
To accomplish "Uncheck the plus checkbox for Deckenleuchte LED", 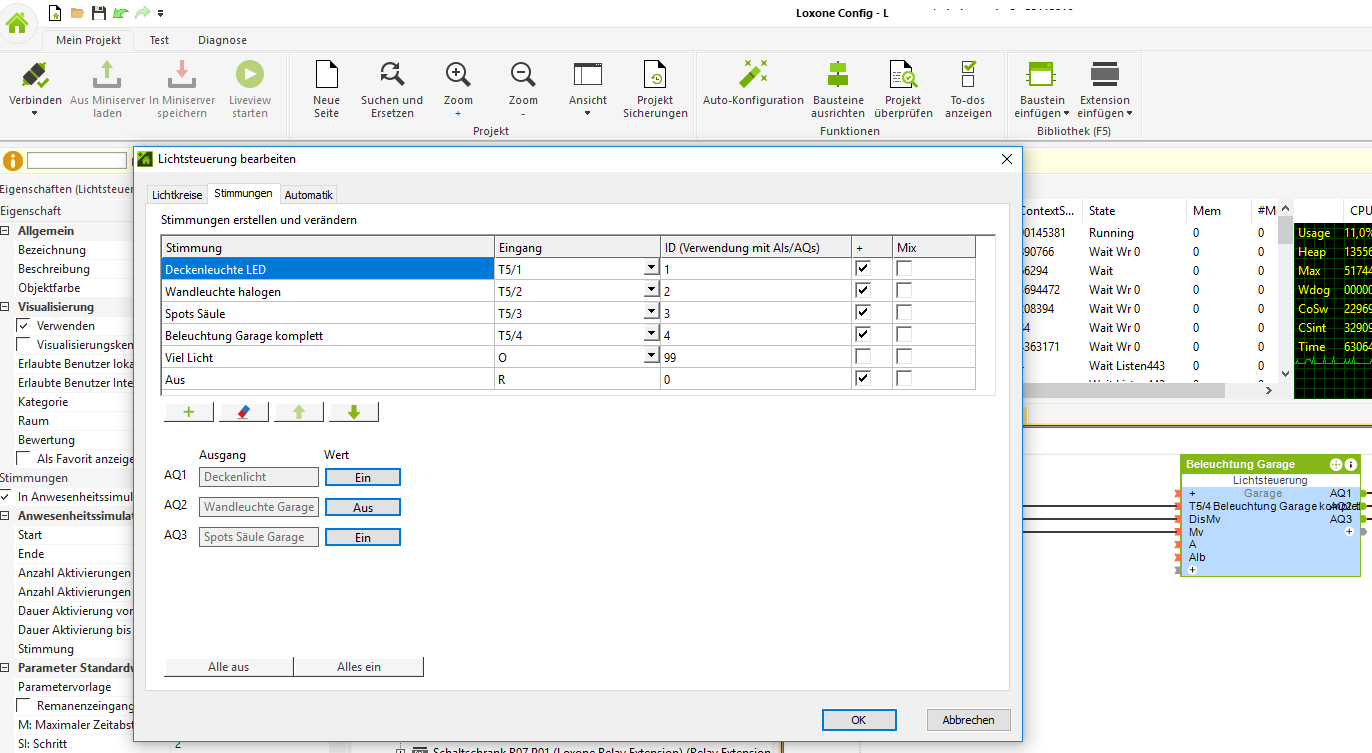I will (863, 269).
